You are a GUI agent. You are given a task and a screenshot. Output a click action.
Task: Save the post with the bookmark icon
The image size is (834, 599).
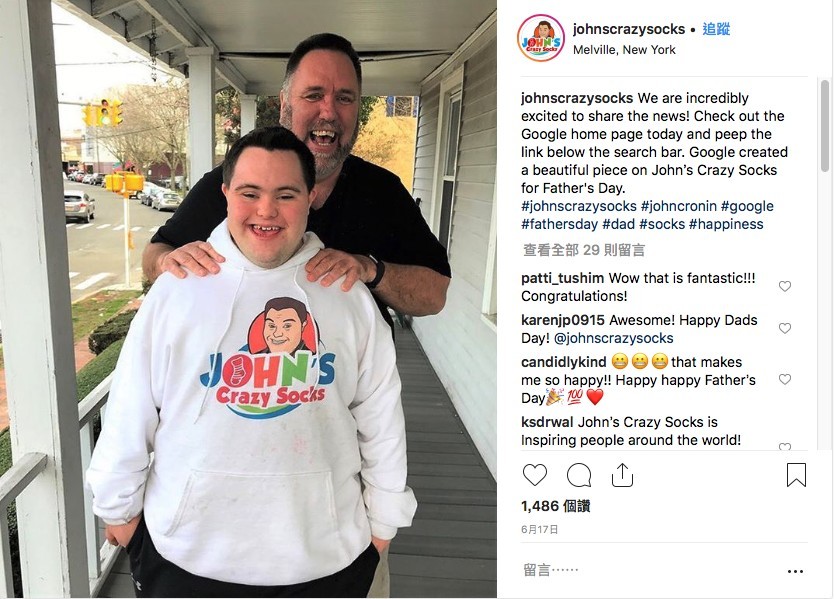796,475
